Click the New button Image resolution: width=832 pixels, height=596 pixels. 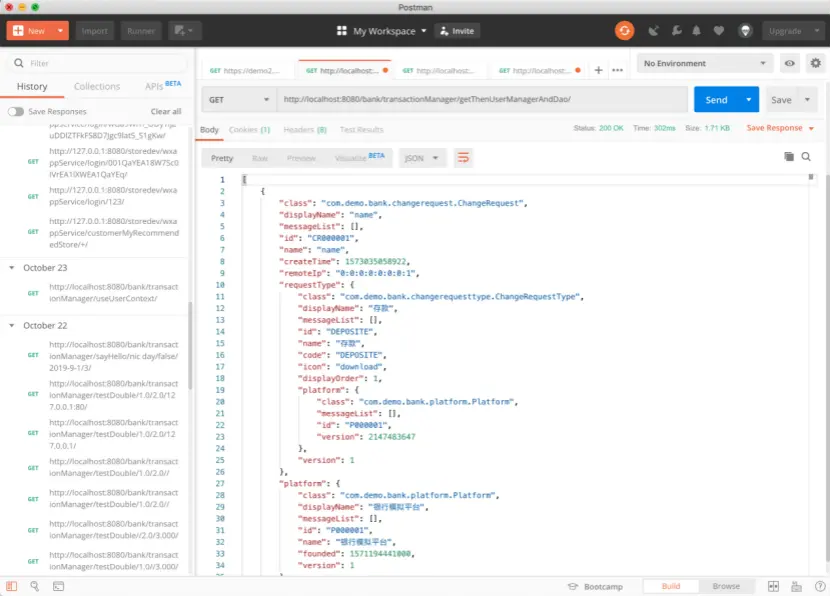point(30,31)
